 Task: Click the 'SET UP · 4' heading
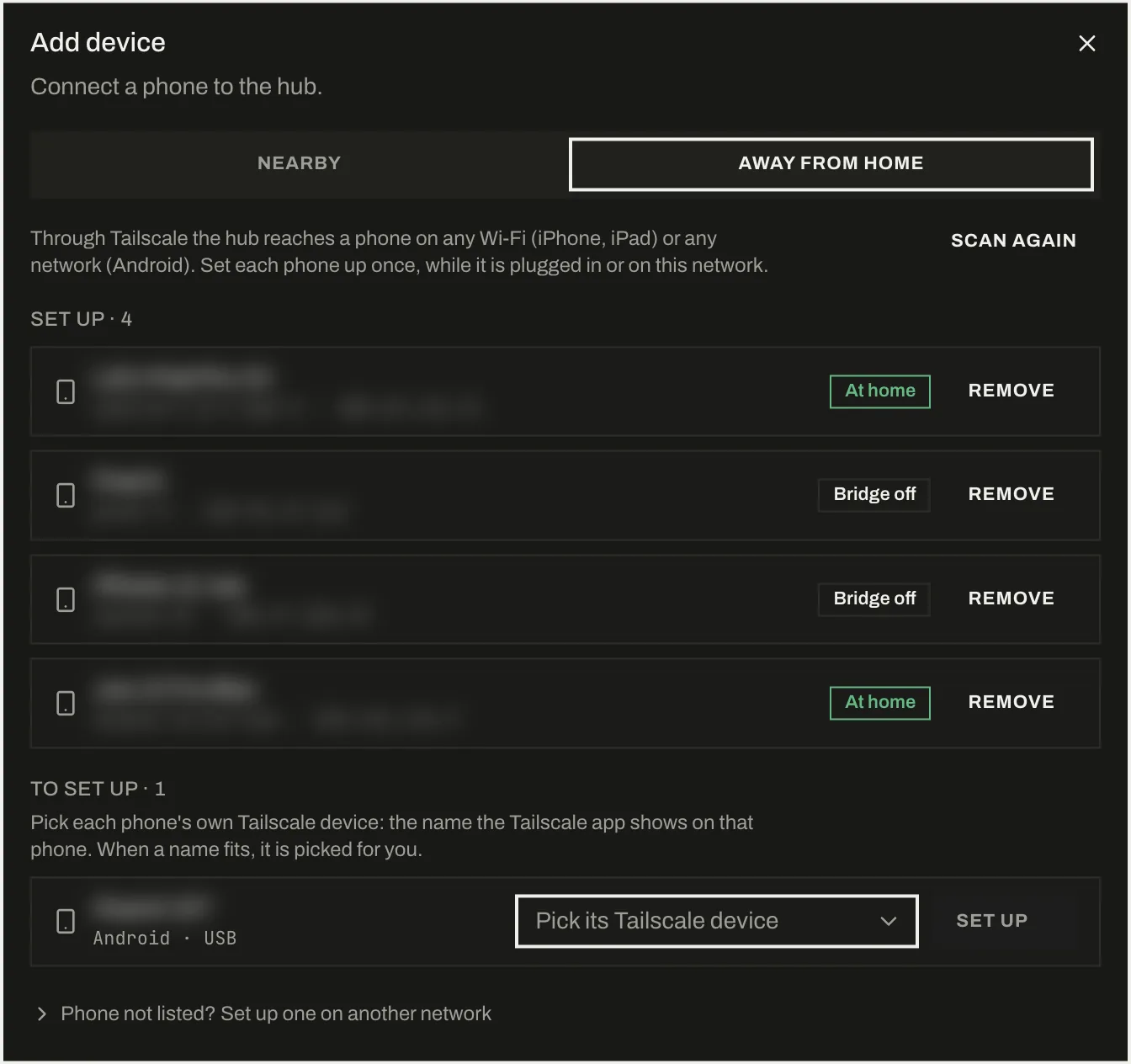(82, 319)
